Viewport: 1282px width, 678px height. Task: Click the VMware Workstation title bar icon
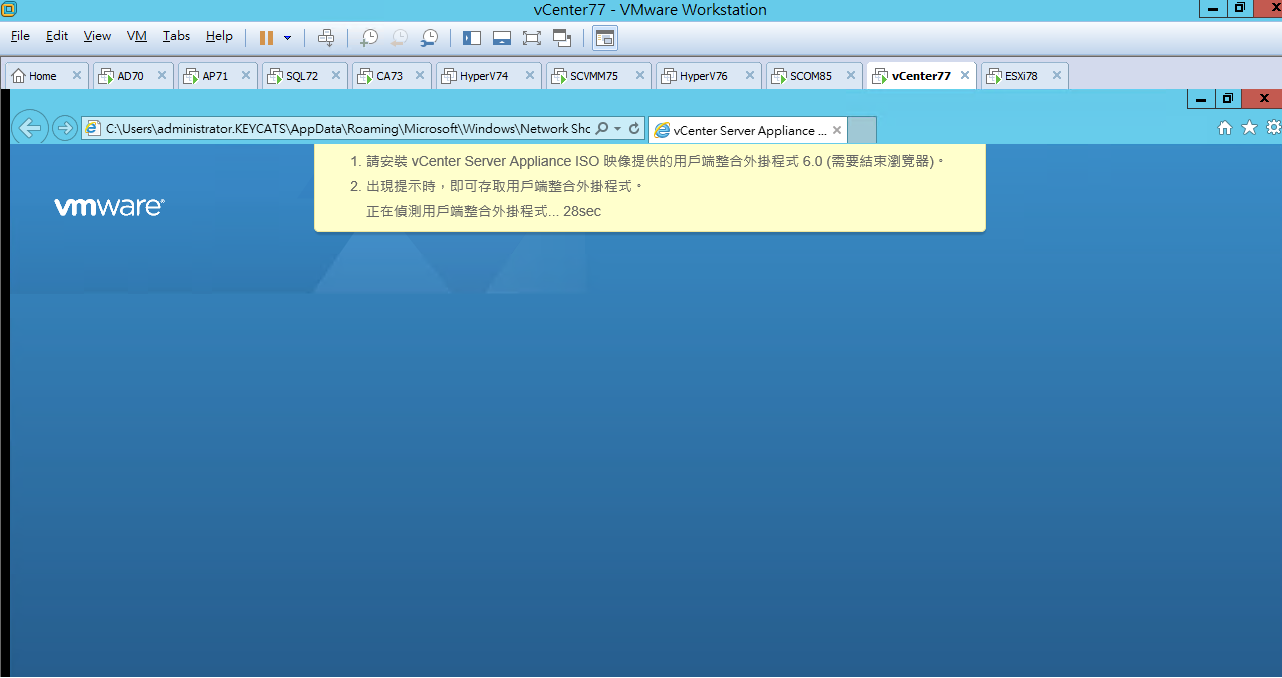[x=10, y=9]
